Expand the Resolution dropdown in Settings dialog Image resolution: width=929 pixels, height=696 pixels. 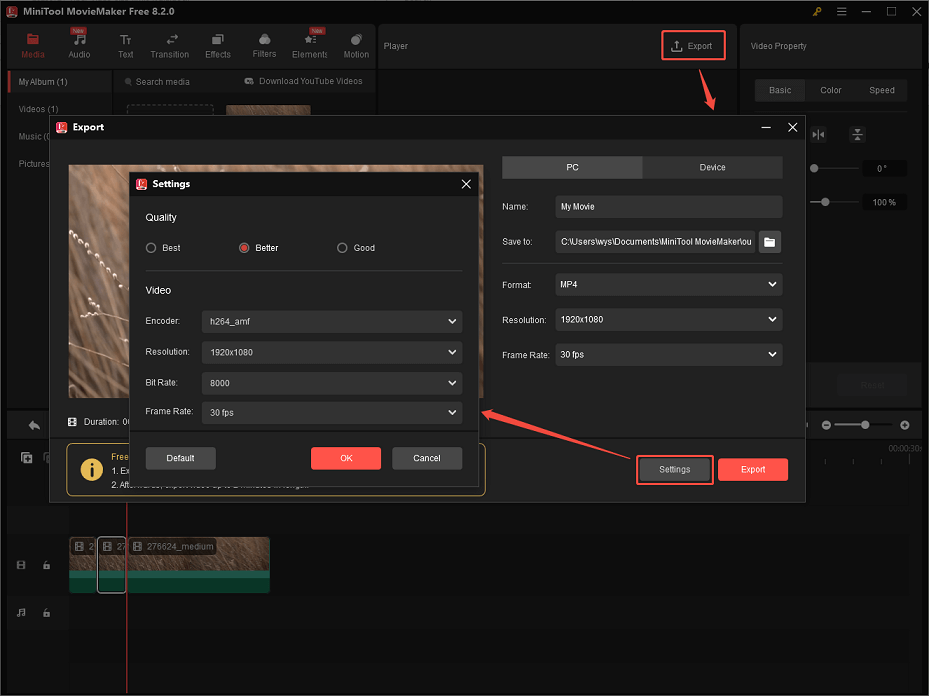[332, 352]
